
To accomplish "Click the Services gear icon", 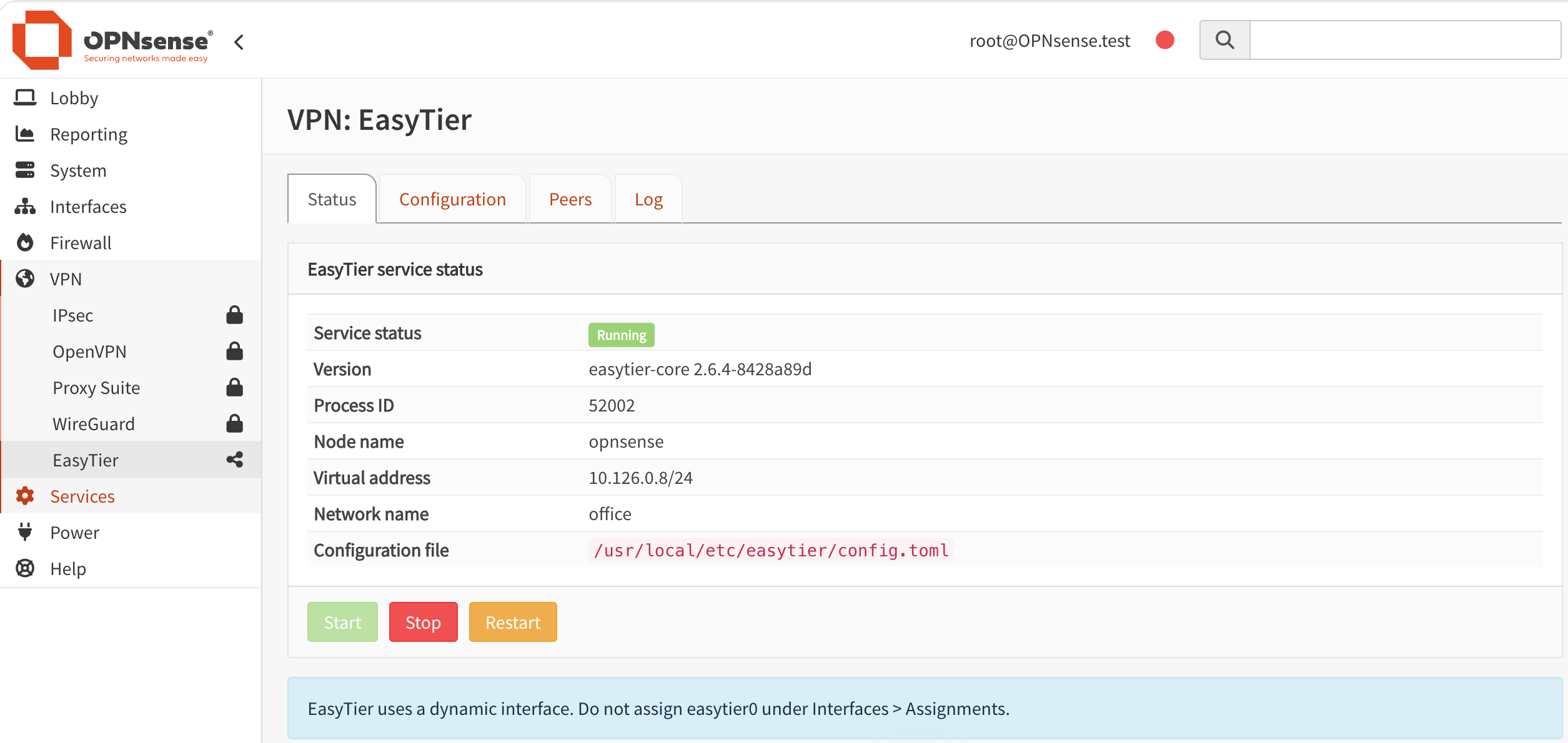I will [x=25, y=496].
